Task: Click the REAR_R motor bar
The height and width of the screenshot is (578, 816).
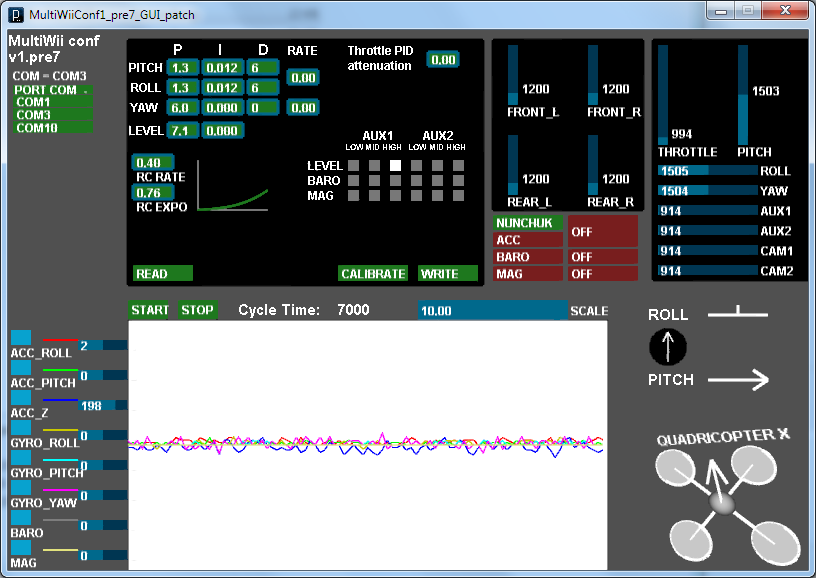Action: click(x=593, y=164)
